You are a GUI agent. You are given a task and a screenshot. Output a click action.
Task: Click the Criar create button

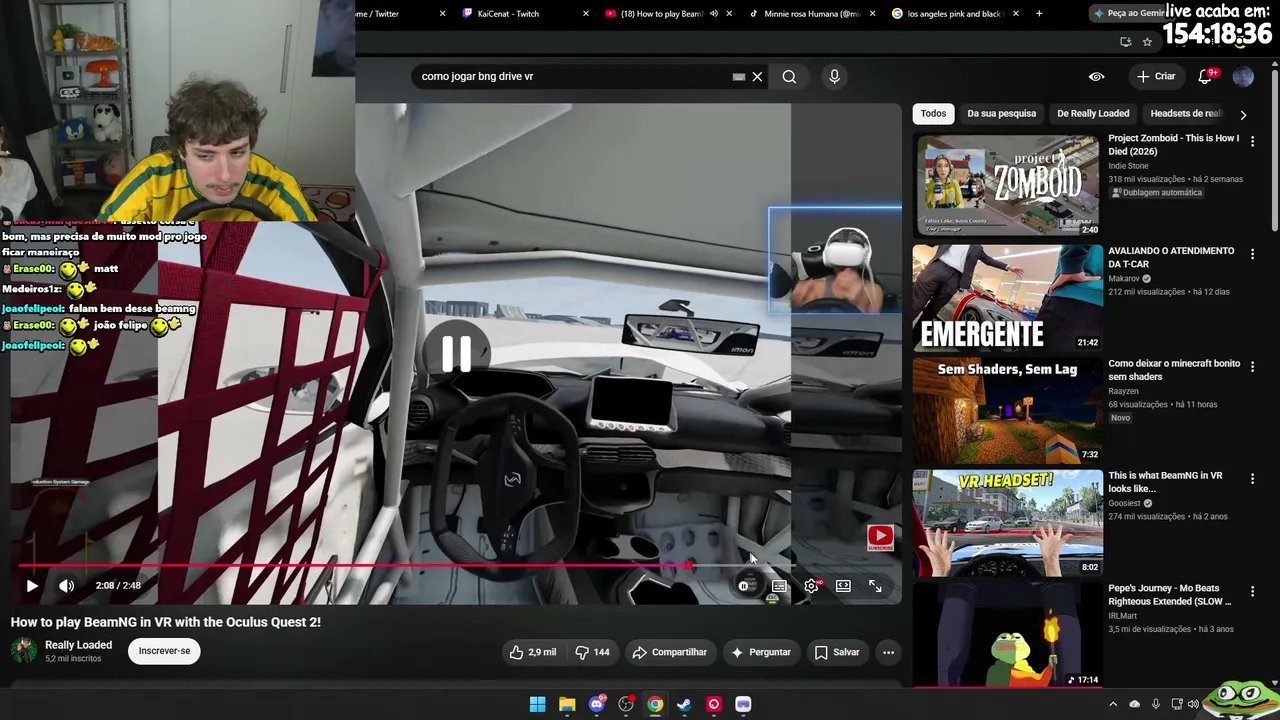1156,76
